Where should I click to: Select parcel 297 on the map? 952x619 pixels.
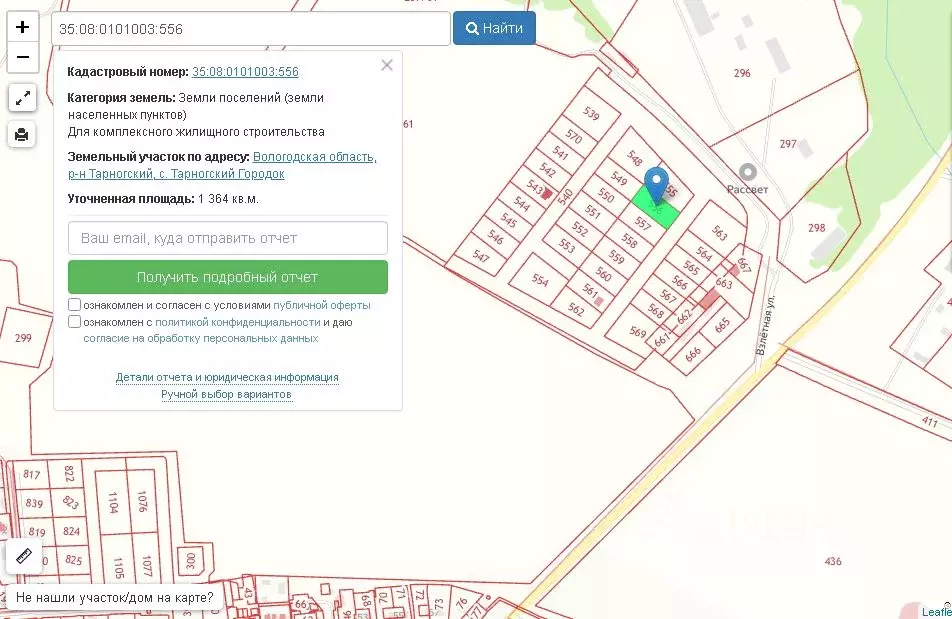pyautogui.click(x=788, y=144)
